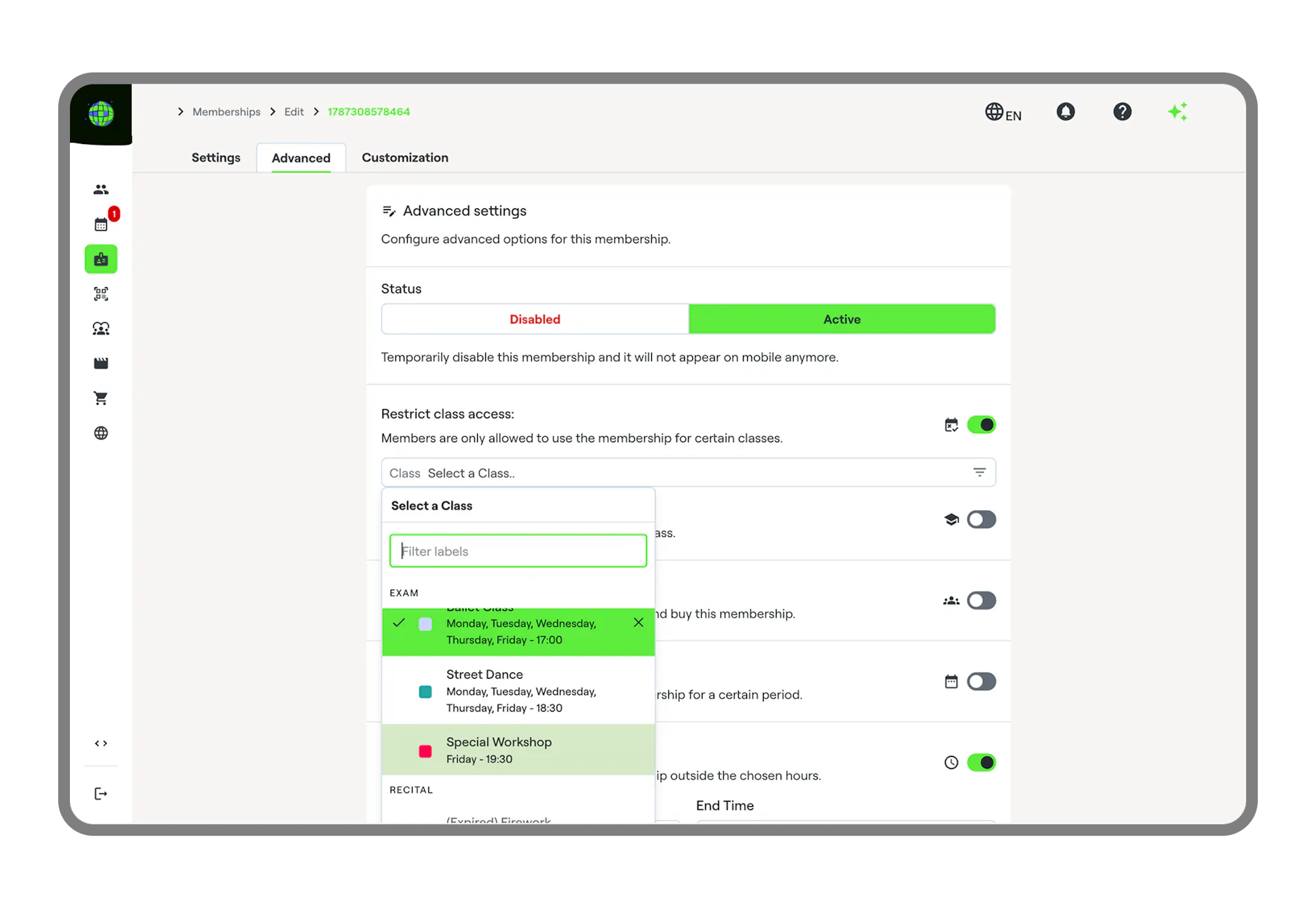Image resolution: width=1316 pixels, height=907 pixels.
Task: Open the Select a Class dropdown
Action: (688, 473)
